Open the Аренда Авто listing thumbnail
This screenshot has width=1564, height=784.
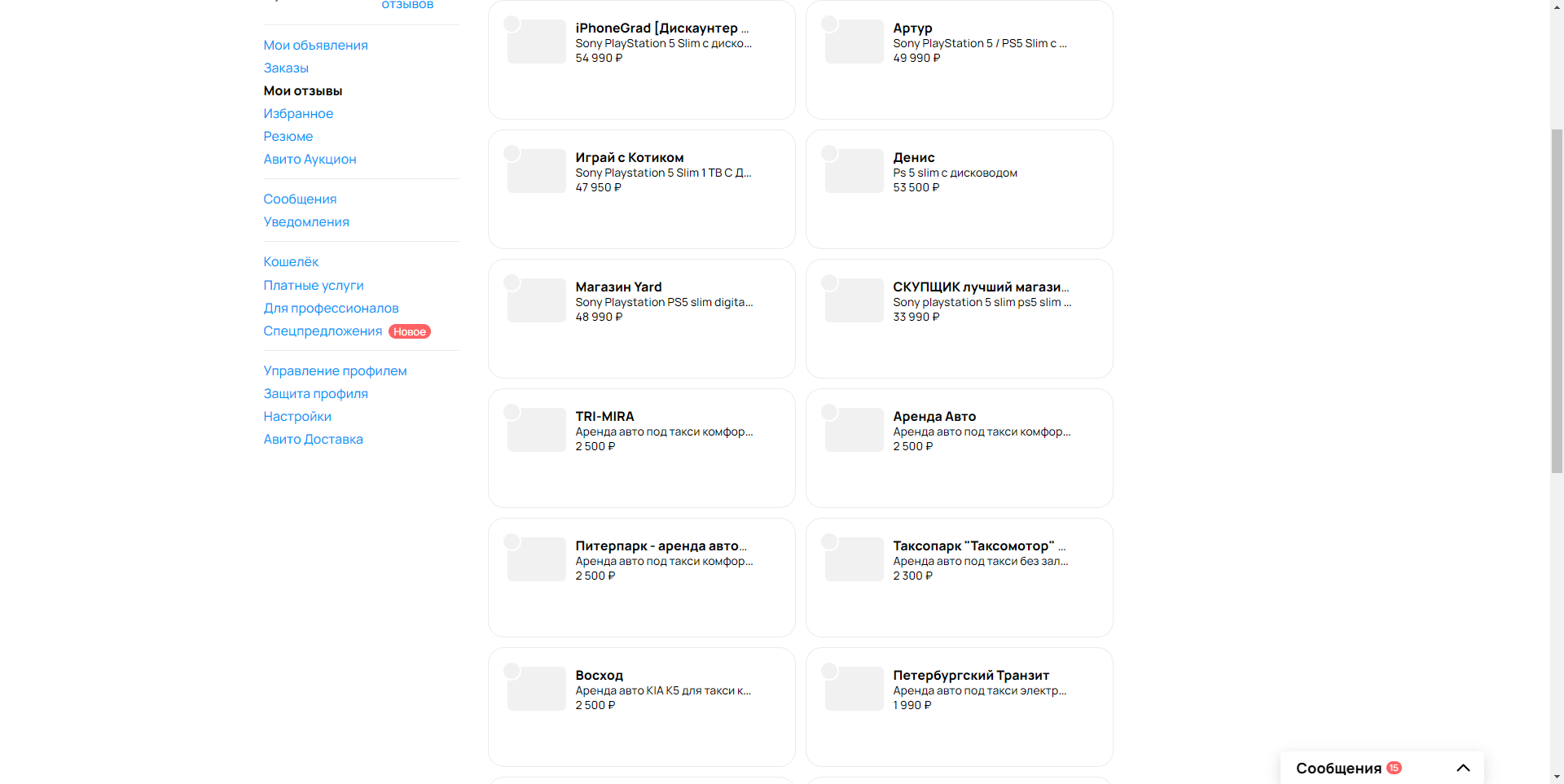coord(854,430)
